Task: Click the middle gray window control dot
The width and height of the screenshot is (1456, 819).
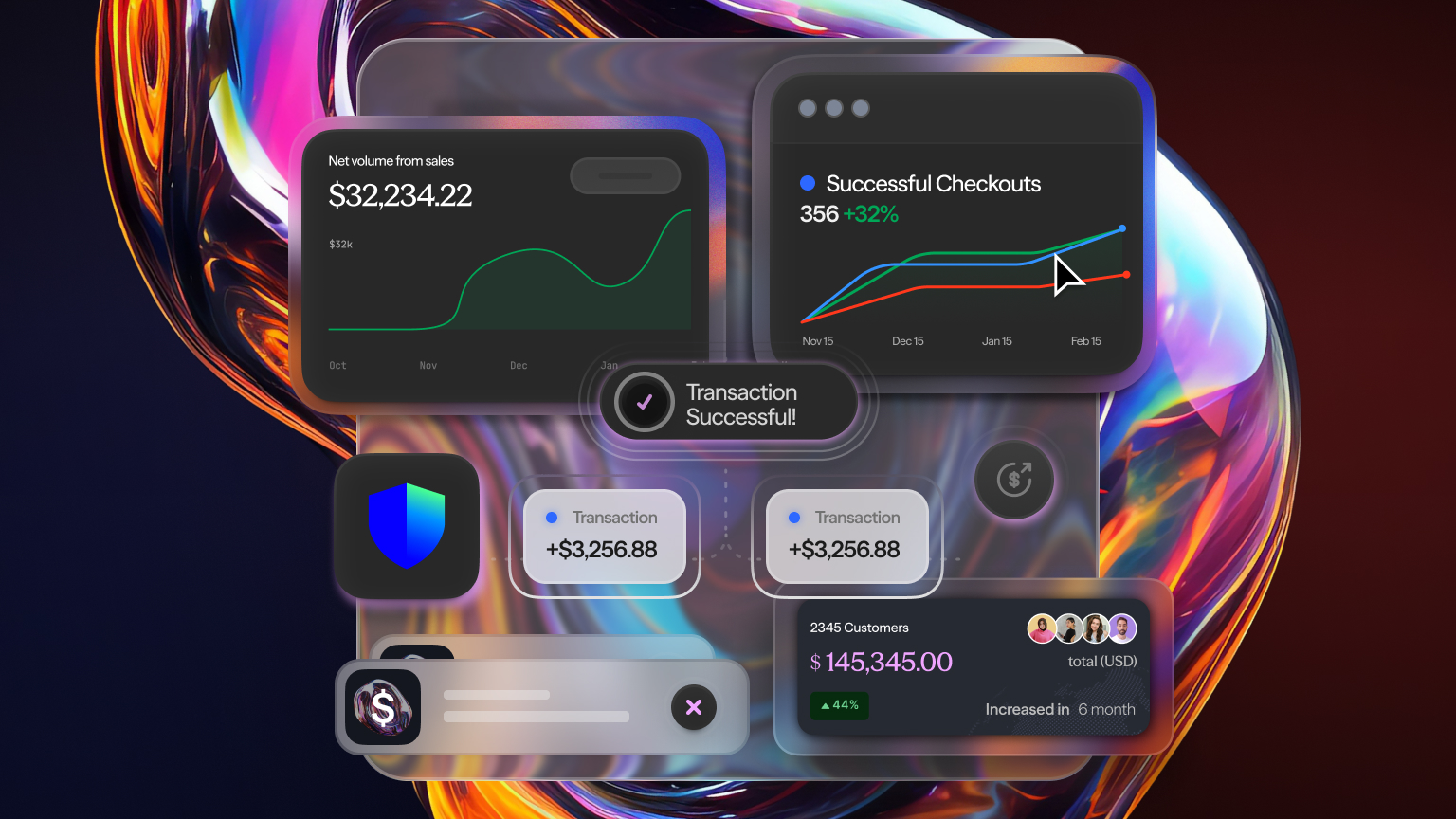Action: [834, 108]
